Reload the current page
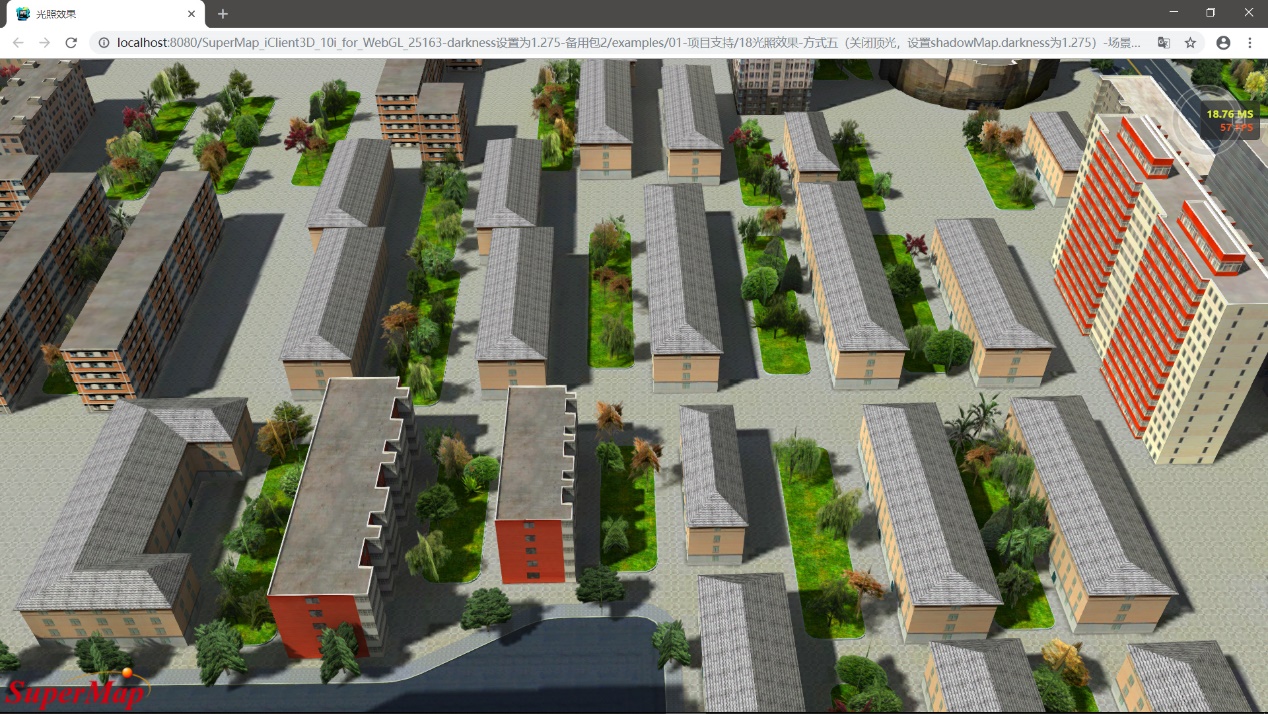The width and height of the screenshot is (1268, 714). click(71, 43)
